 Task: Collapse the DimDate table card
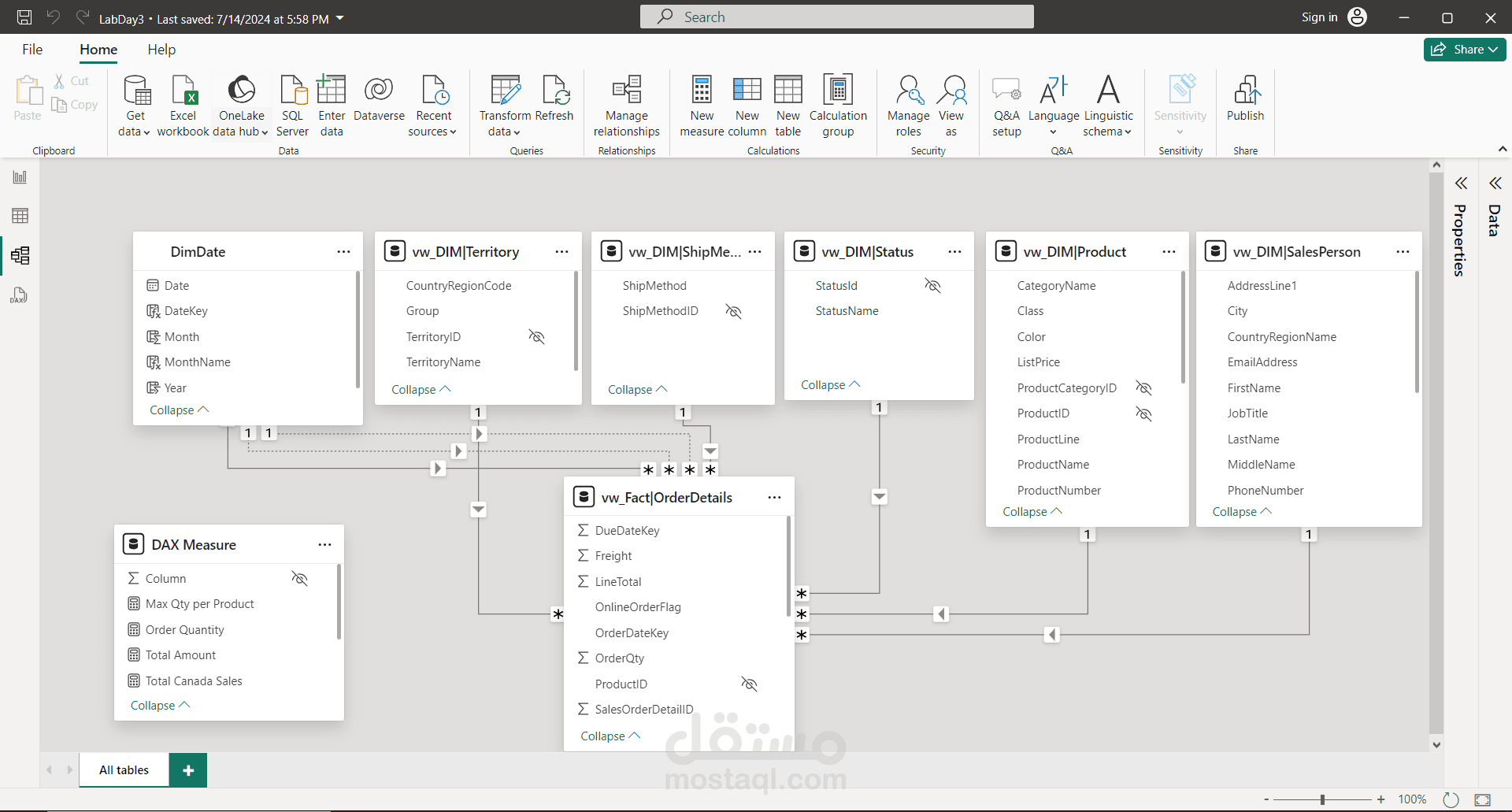pyautogui.click(x=179, y=410)
